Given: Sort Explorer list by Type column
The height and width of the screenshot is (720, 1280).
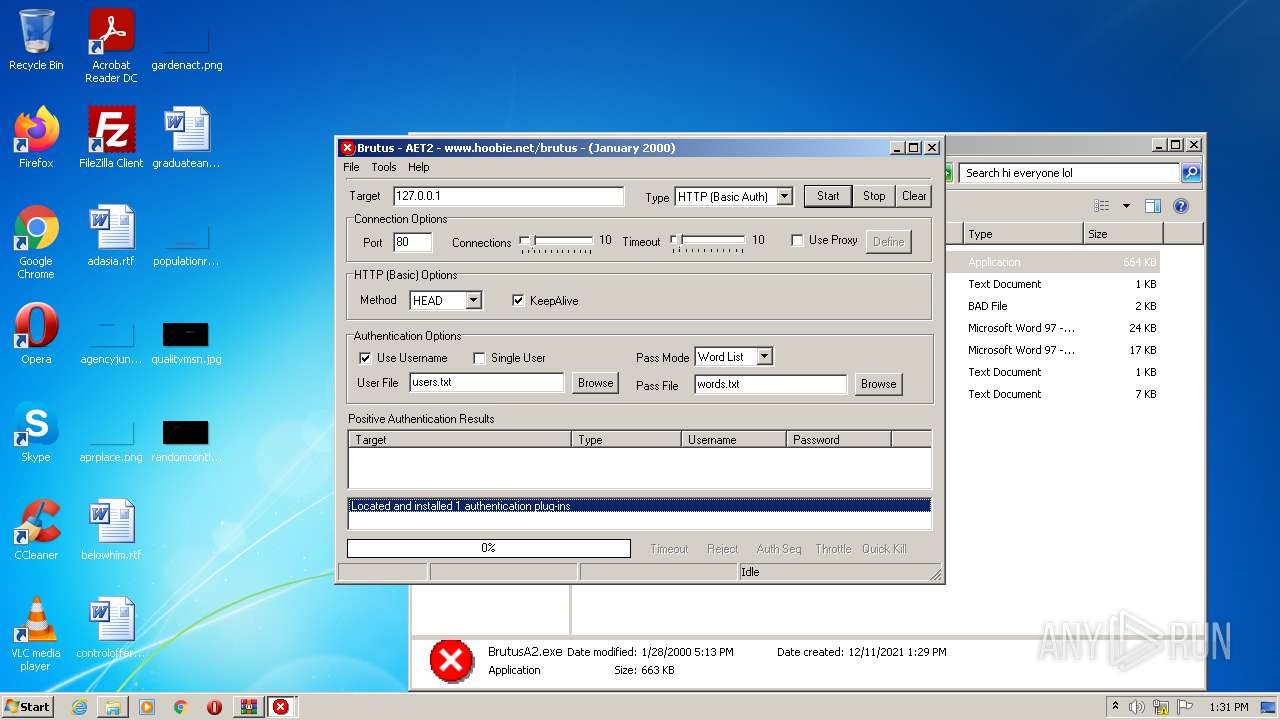Looking at the screenshot, I should click(1023, 234).
